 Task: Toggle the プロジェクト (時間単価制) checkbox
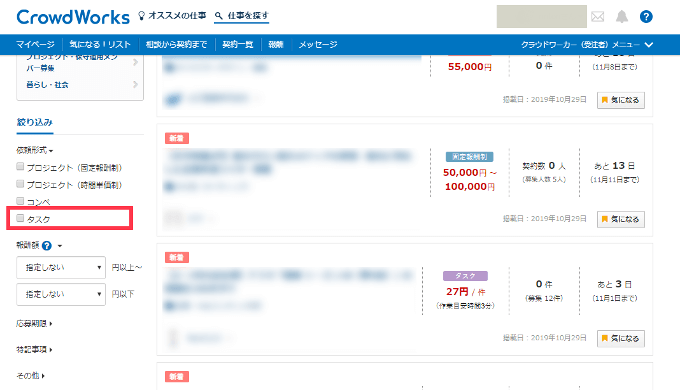pos(20,184)
